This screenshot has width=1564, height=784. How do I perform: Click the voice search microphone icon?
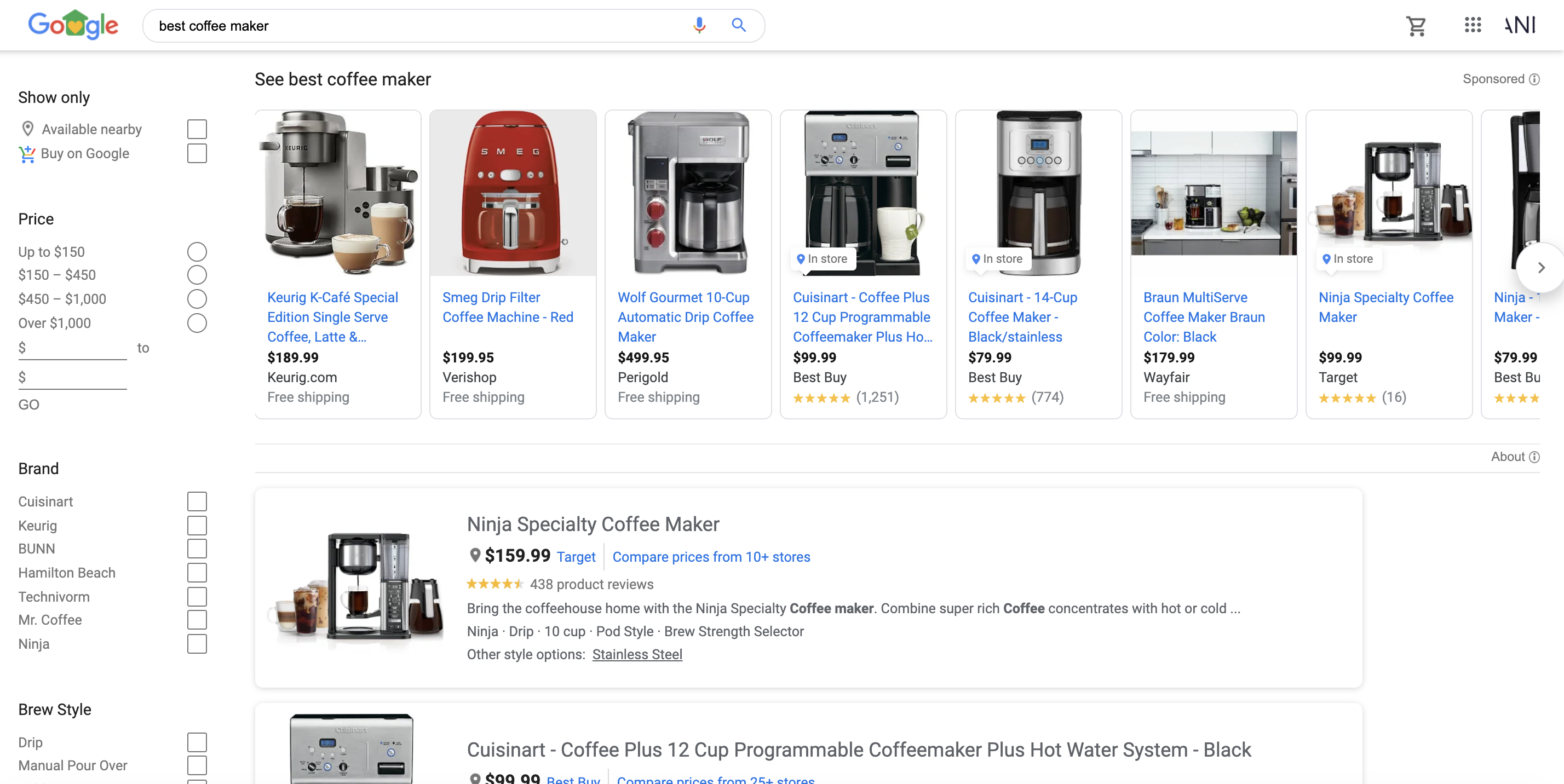click(x=699, y=26)
